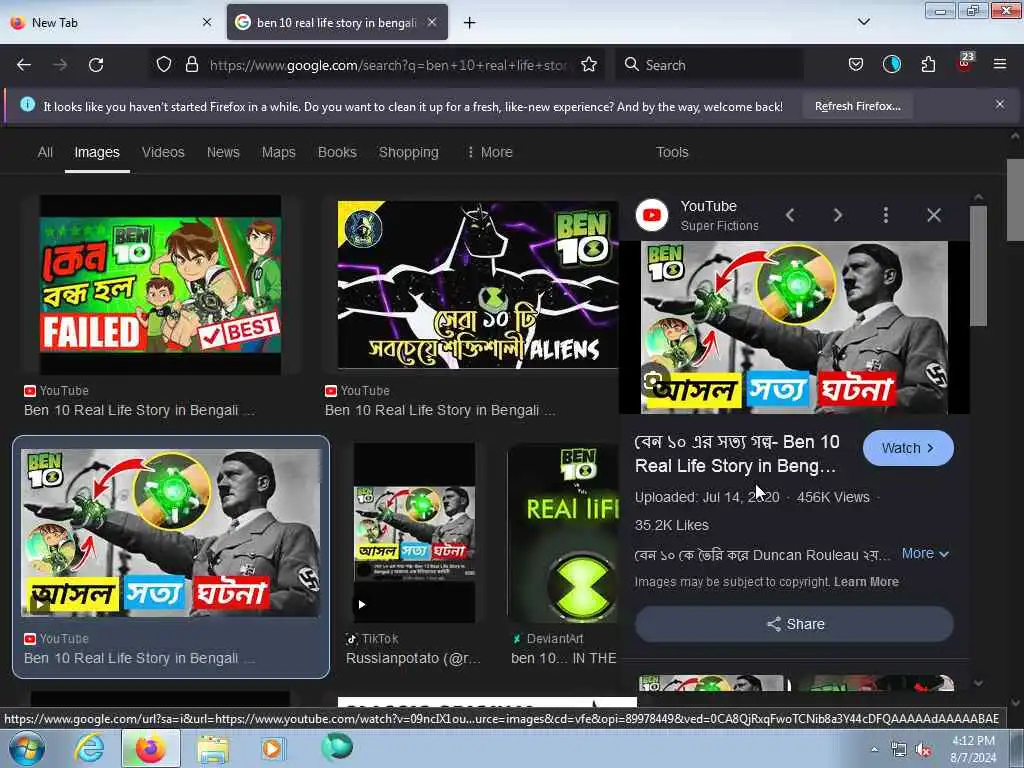Screen dimensions: 1024x768
Task: Open File Explorer from taskbar
Action: point(213,749)
